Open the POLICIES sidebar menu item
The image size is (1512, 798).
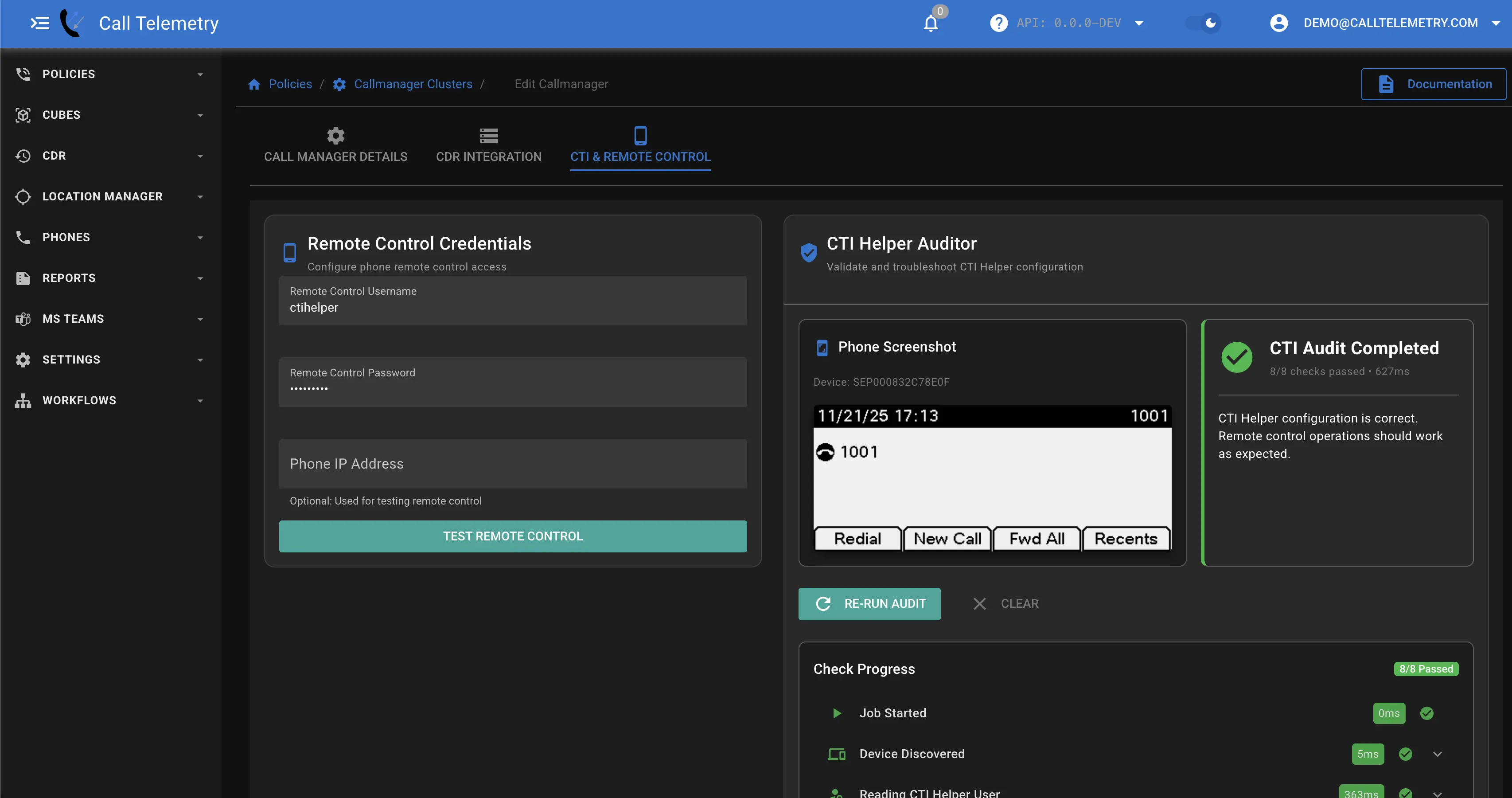point(110,74)
